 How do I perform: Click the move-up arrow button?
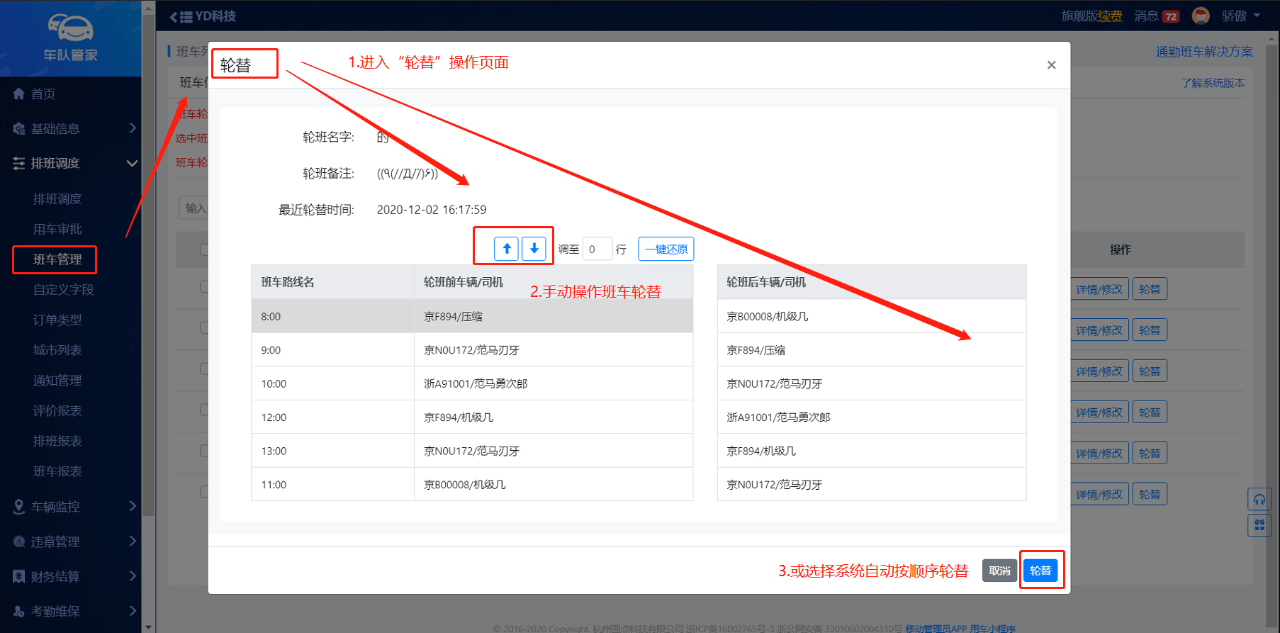point(507,248)
